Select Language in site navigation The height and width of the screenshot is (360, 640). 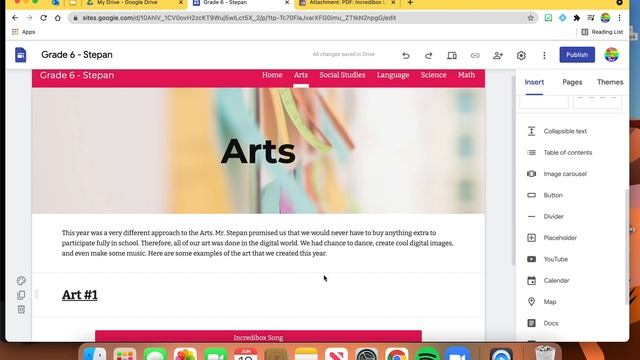click(x=393, y=75)
